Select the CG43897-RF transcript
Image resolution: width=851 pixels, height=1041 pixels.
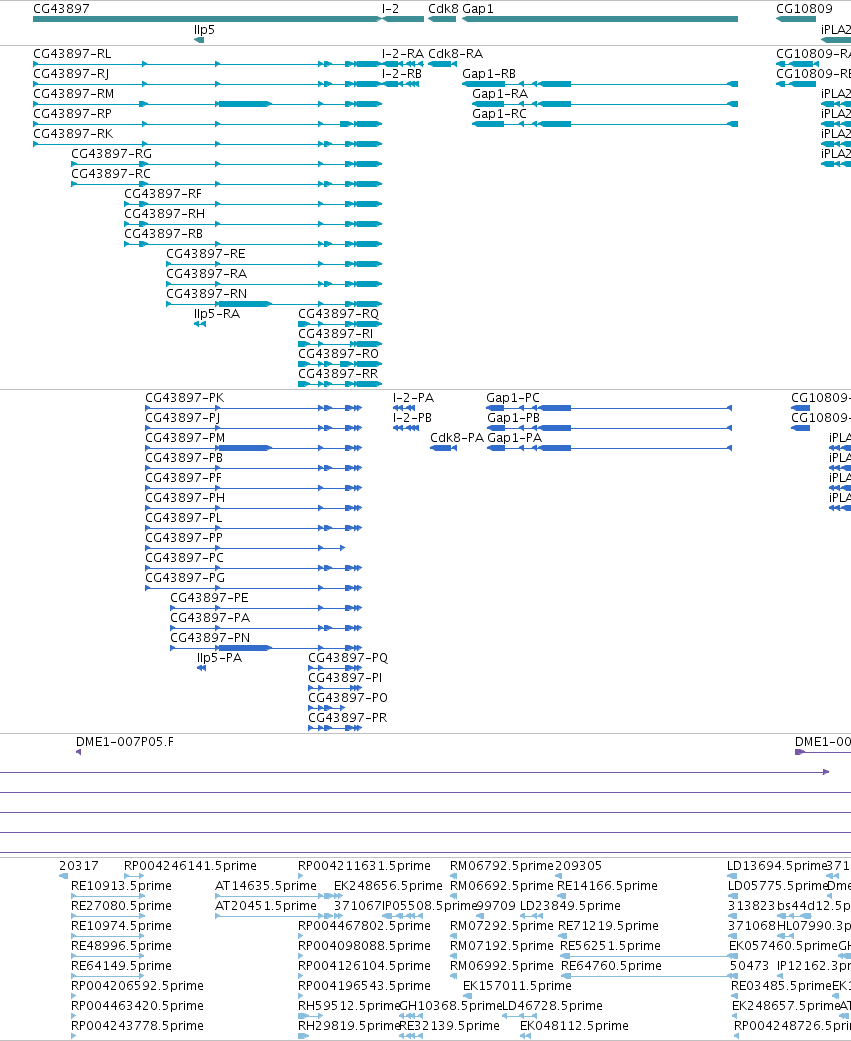coord(253,204)
